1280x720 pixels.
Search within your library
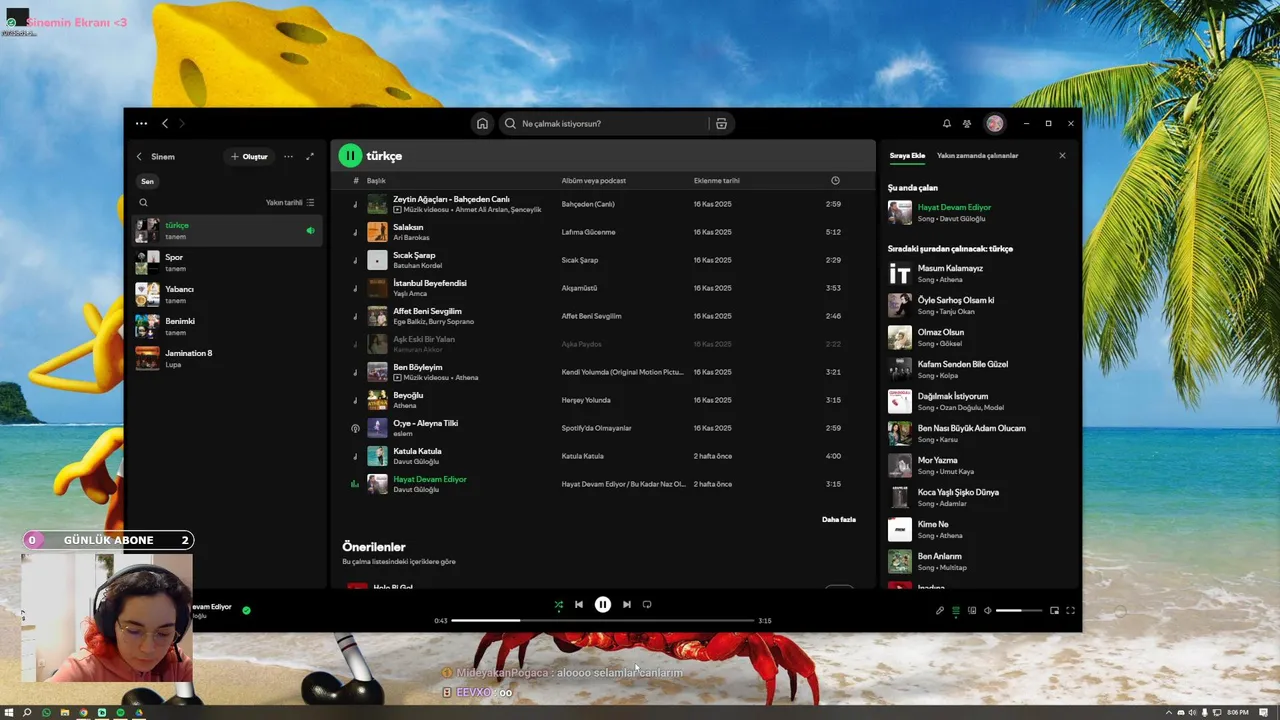[143, 202]
